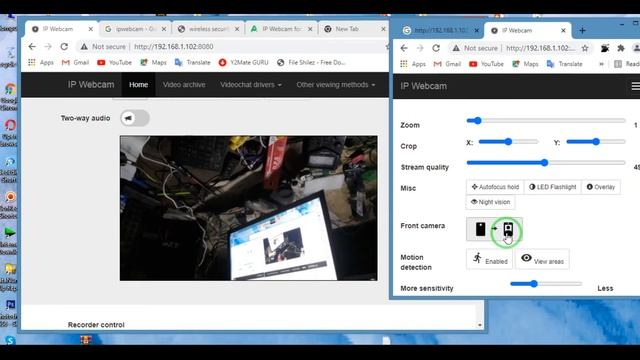The height and width of the screenshot is (360, 640).
Task: Click the Not secure warning in right window
Action: pyautogui.click(x=475, y=48)
